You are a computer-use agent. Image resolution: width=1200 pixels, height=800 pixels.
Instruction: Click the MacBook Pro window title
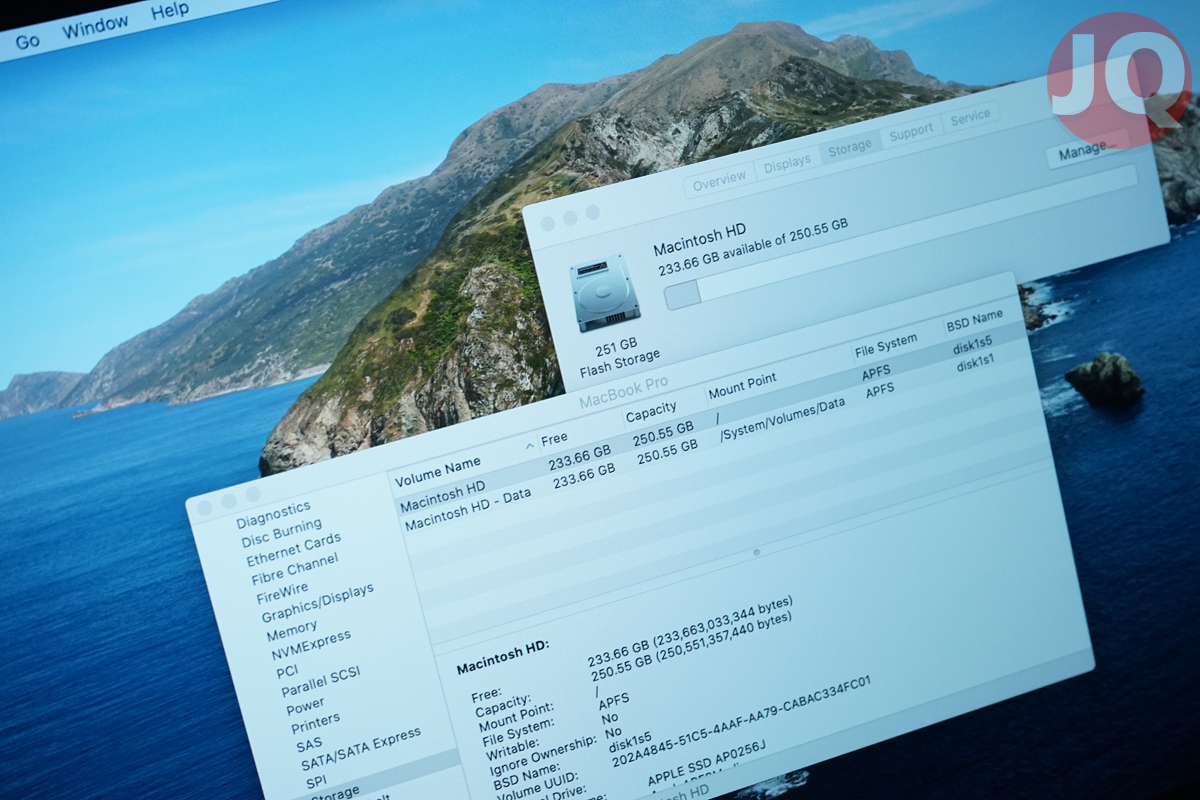click(624, 390)
